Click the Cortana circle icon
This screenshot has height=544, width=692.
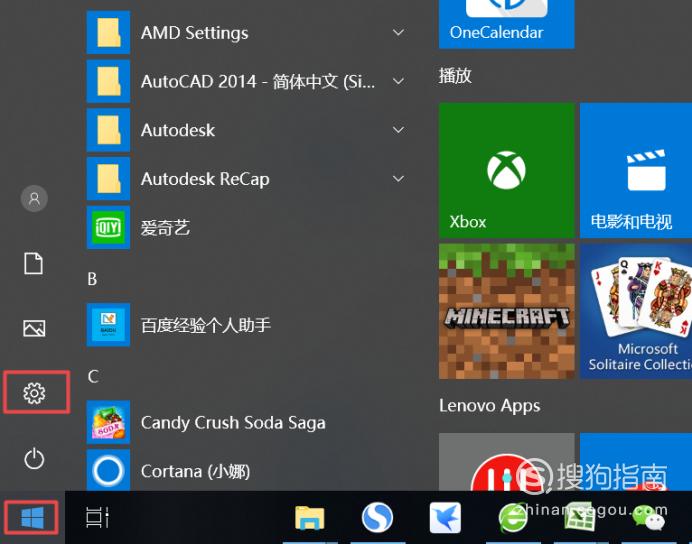coord(109,470)
